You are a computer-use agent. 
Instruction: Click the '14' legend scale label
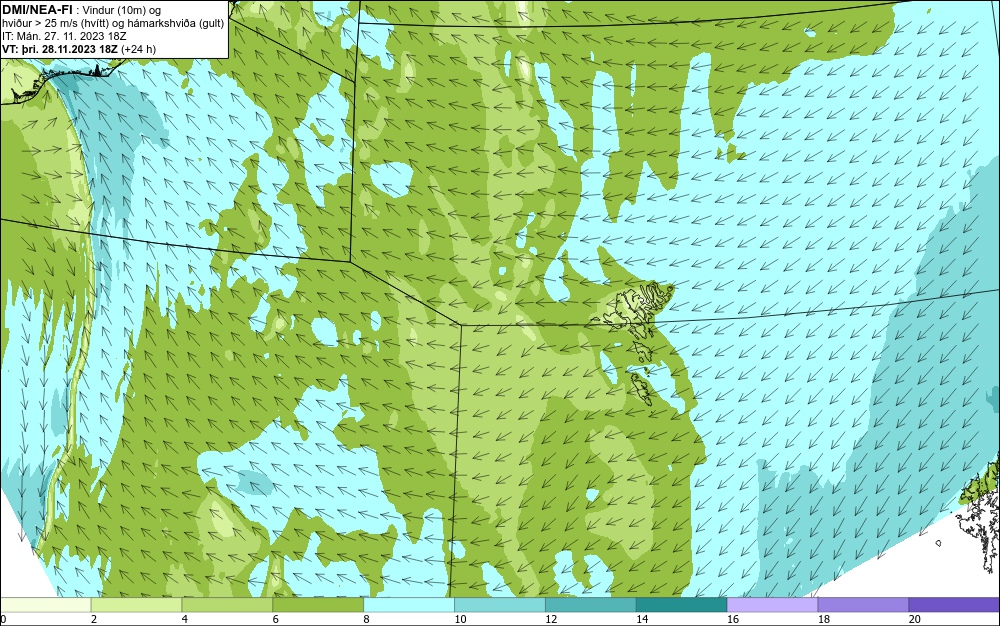tap(642, 619)
